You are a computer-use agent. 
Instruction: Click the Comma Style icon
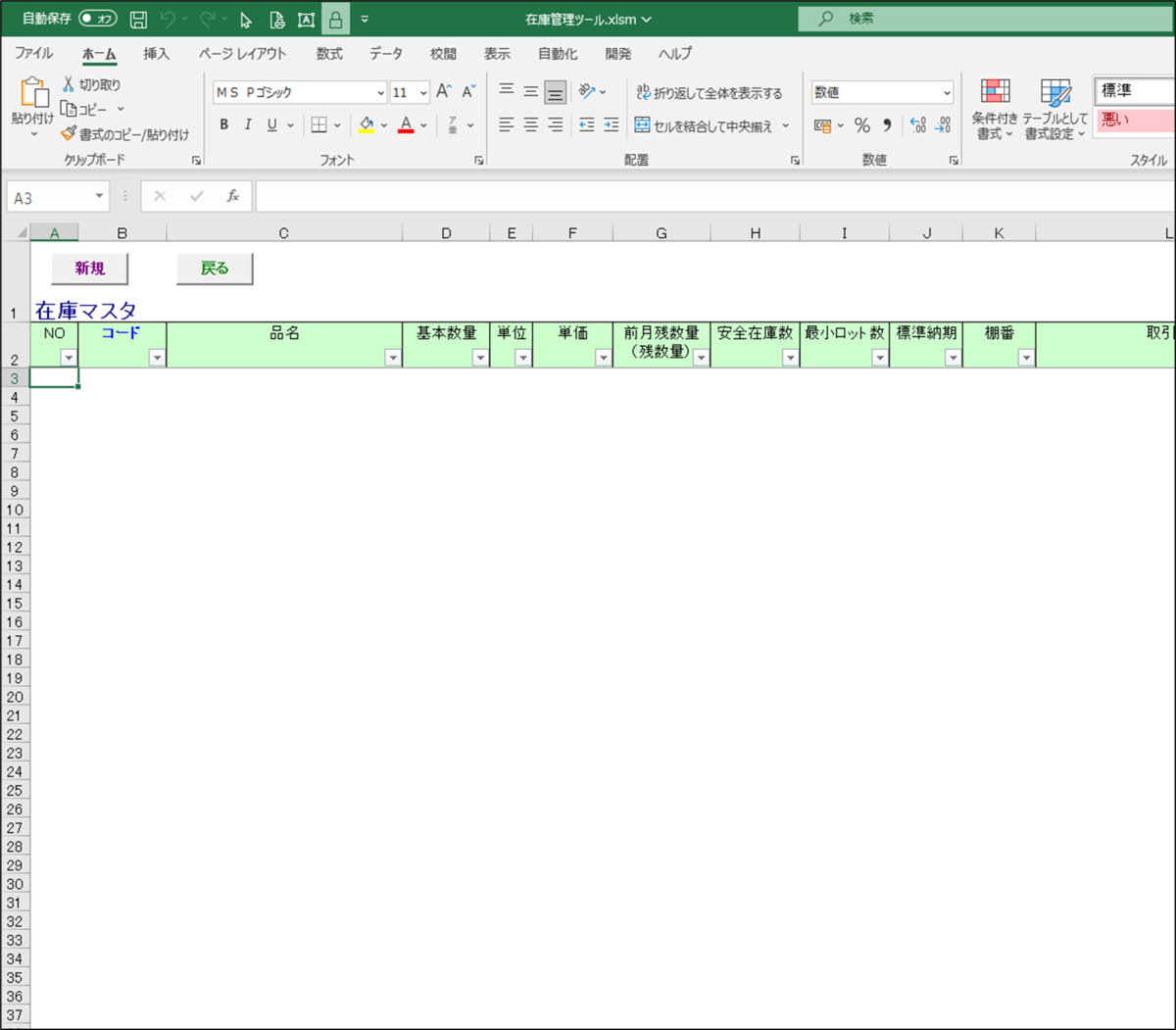tap(887, 124)
